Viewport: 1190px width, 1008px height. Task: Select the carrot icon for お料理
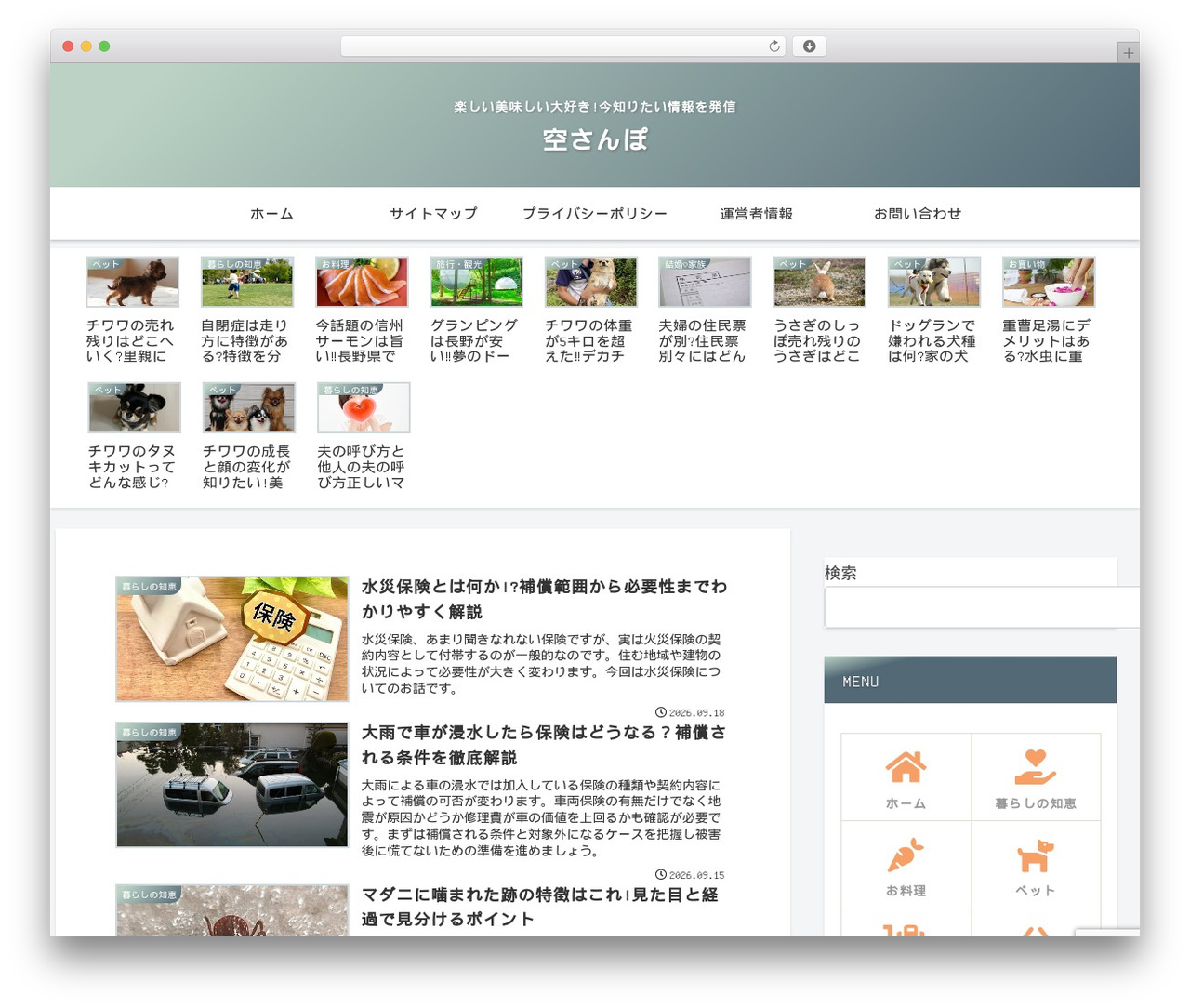coord(906,855)
